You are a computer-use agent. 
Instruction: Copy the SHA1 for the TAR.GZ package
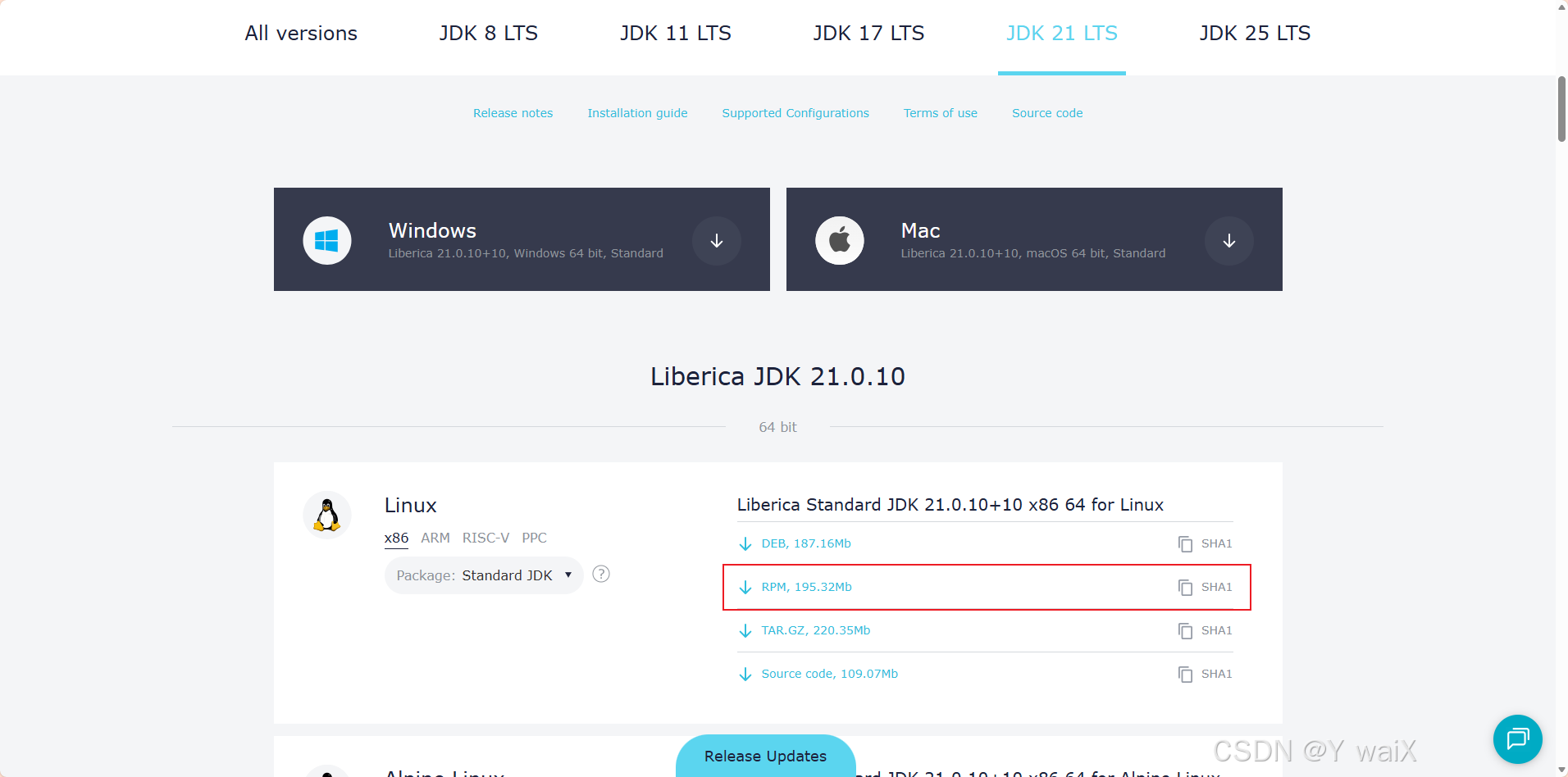(x=1185, y=631)
